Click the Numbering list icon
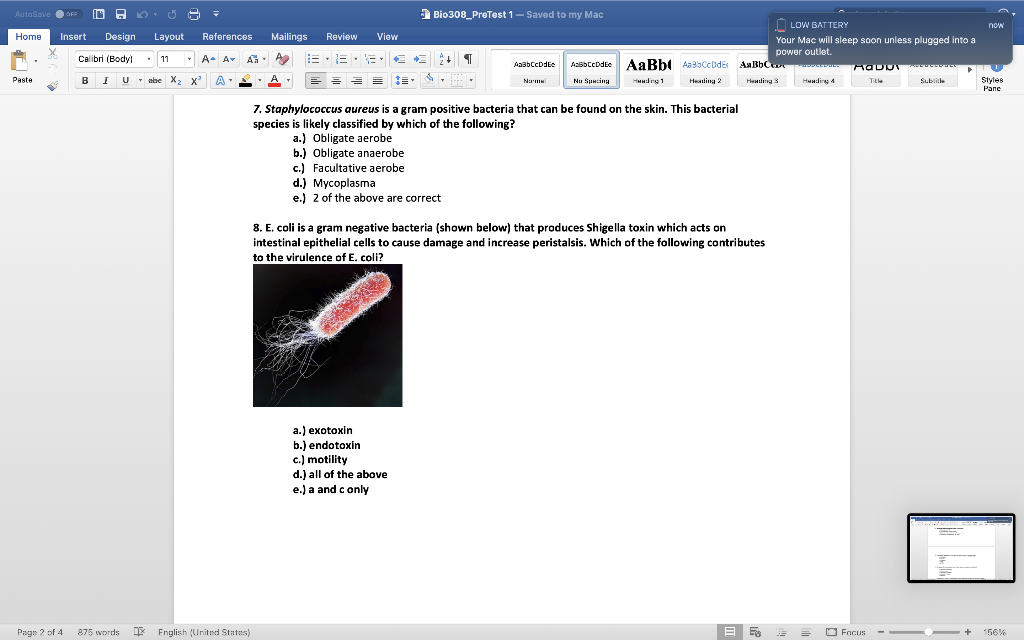Viewport: 1024px width, 640px height. pyautogui.click(x=341, y=59)
